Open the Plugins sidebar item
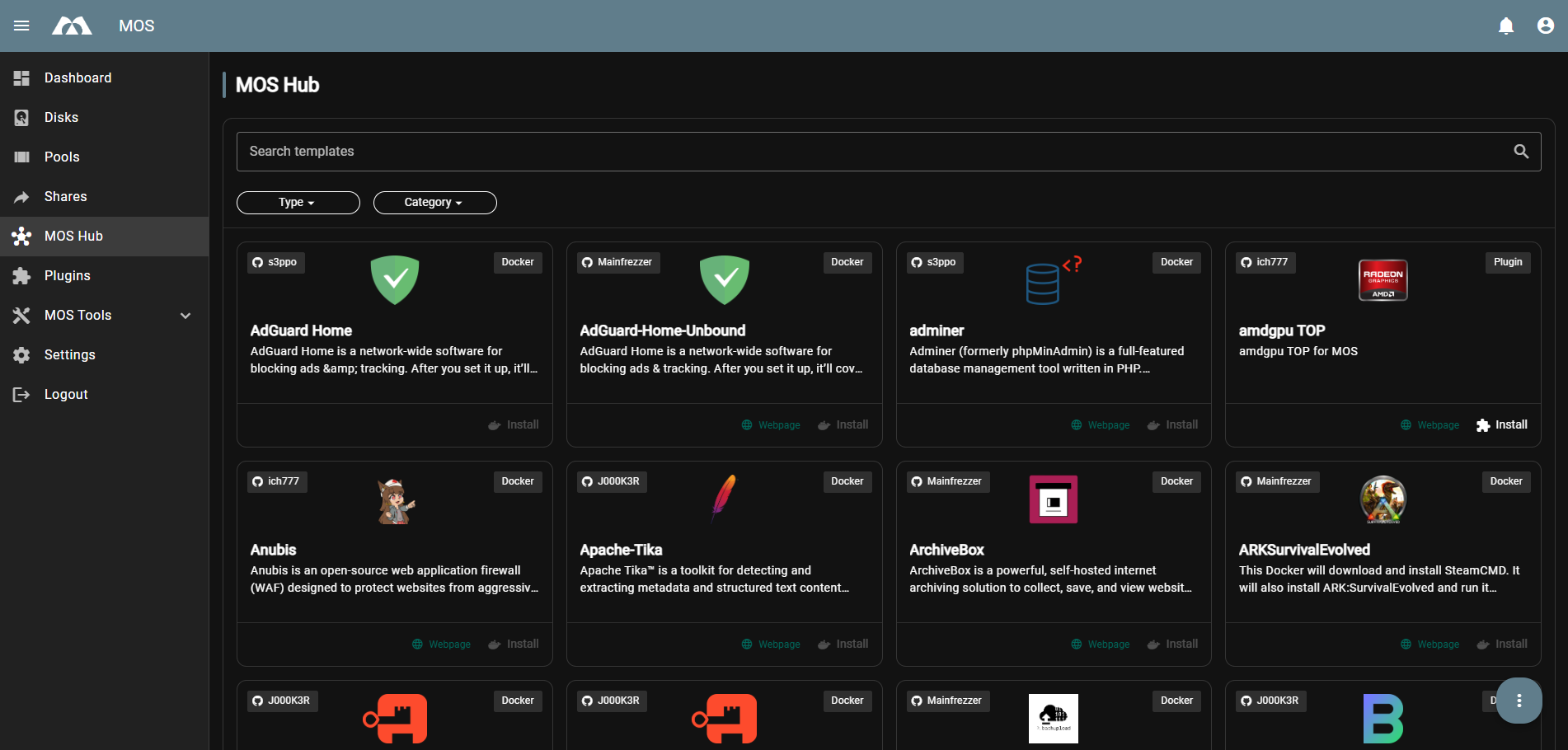Screen dimensions: 1568x750 68,276
